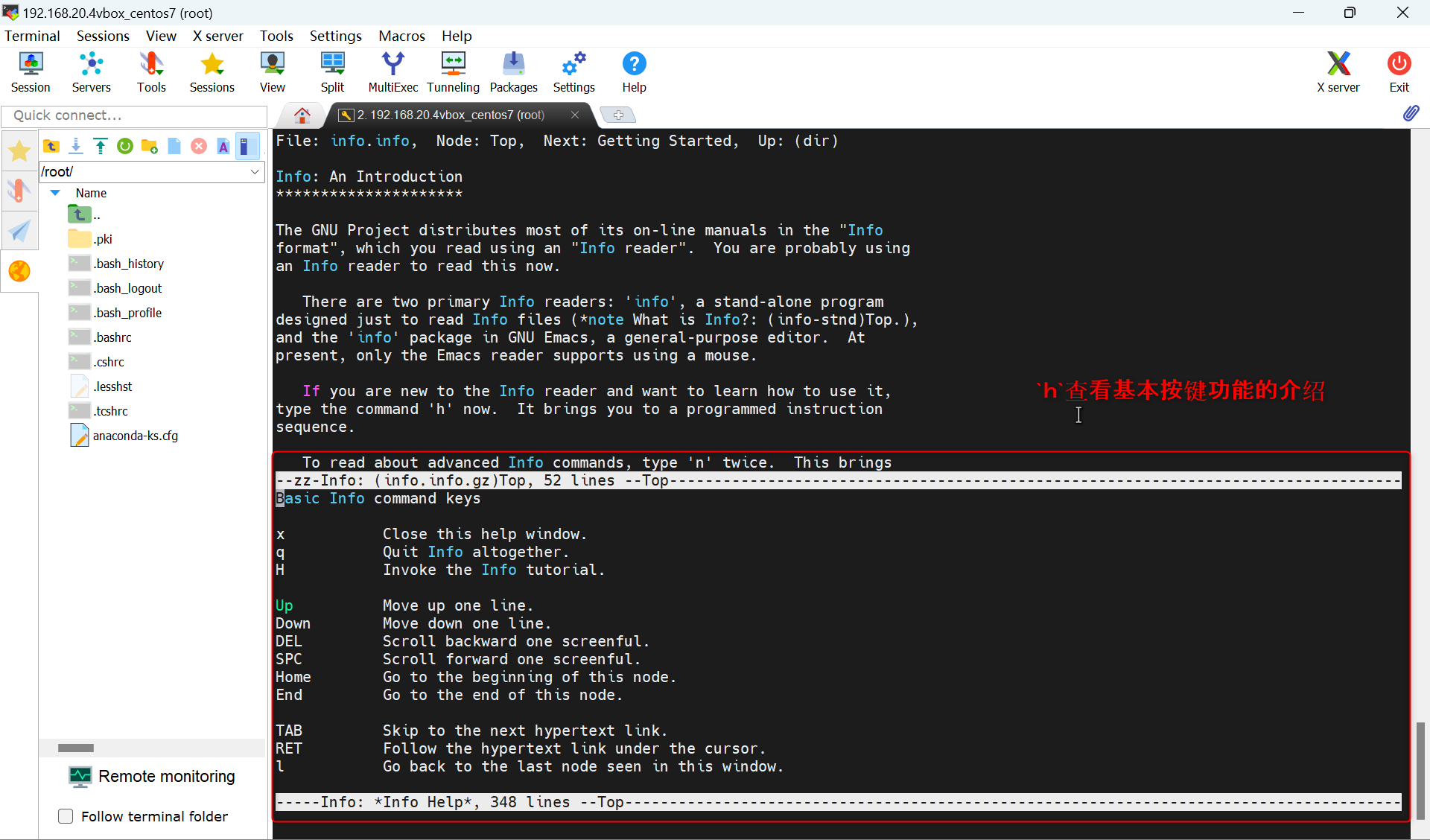Image resolution: width=1430 pixels, height=840 pixels.
Task: Open the MultiExec mode
Action: [x=393, y=71]
